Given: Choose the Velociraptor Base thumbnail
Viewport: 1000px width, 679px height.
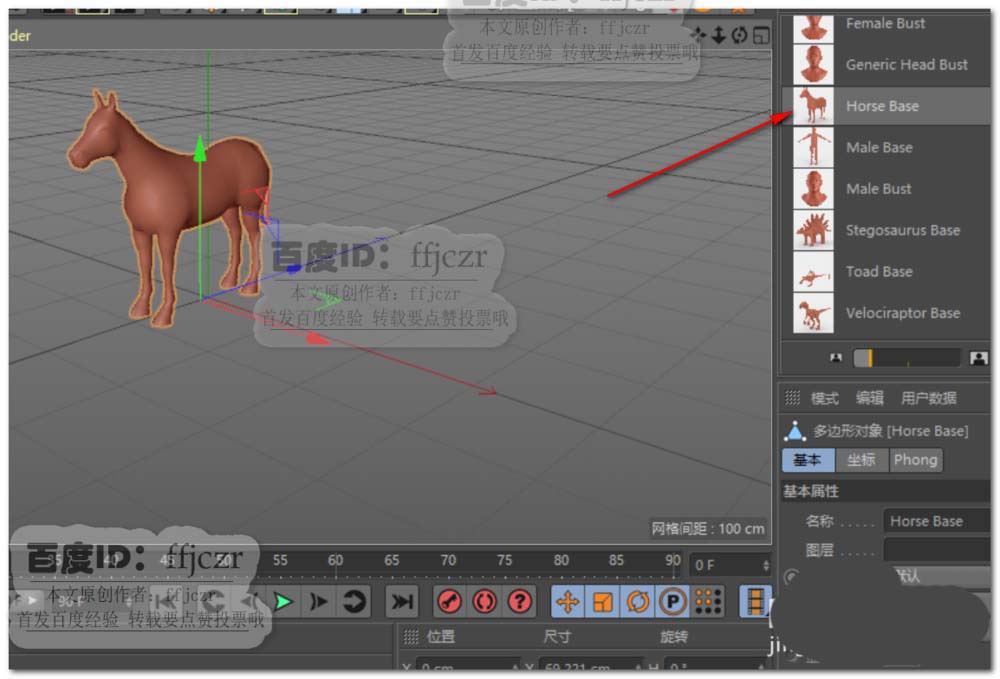Looking at the screenshot, I should click(813, 313).
